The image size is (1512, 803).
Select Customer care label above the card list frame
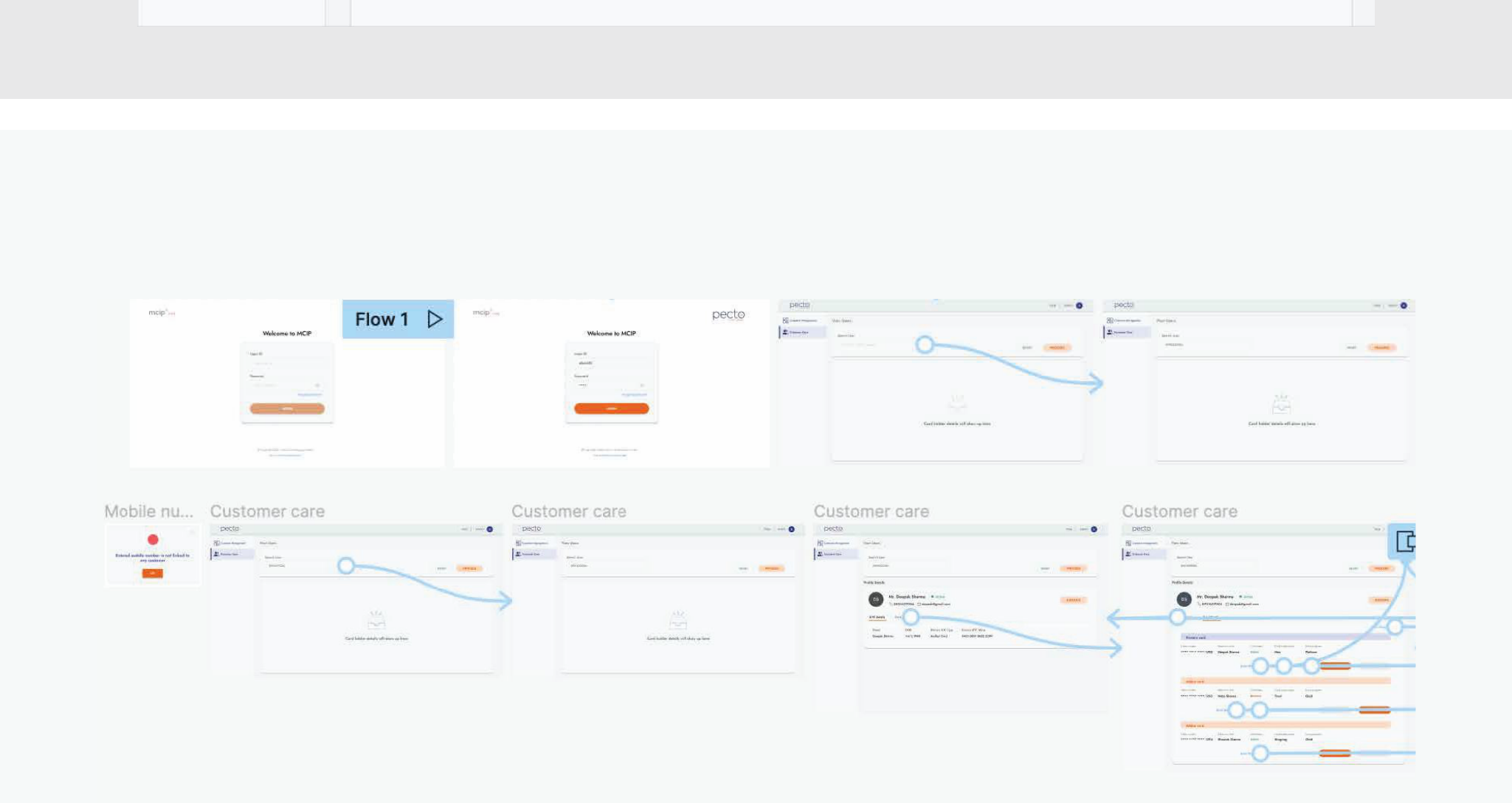point(1179,511)
